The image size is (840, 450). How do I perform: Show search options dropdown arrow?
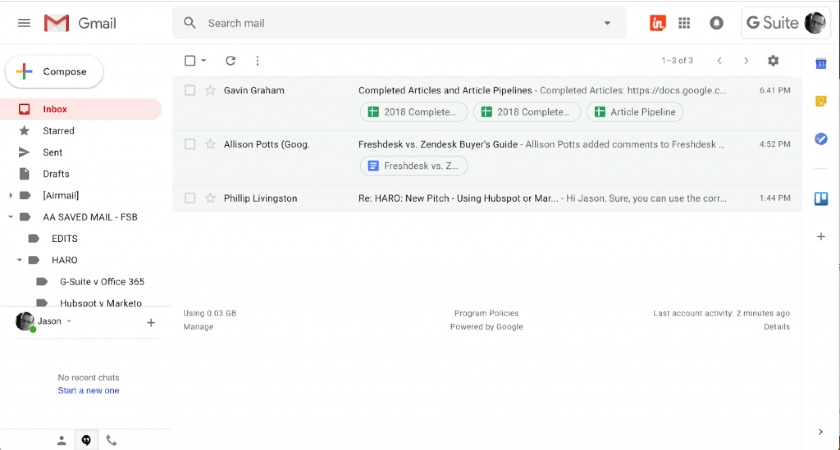click(x=607, y=23)
